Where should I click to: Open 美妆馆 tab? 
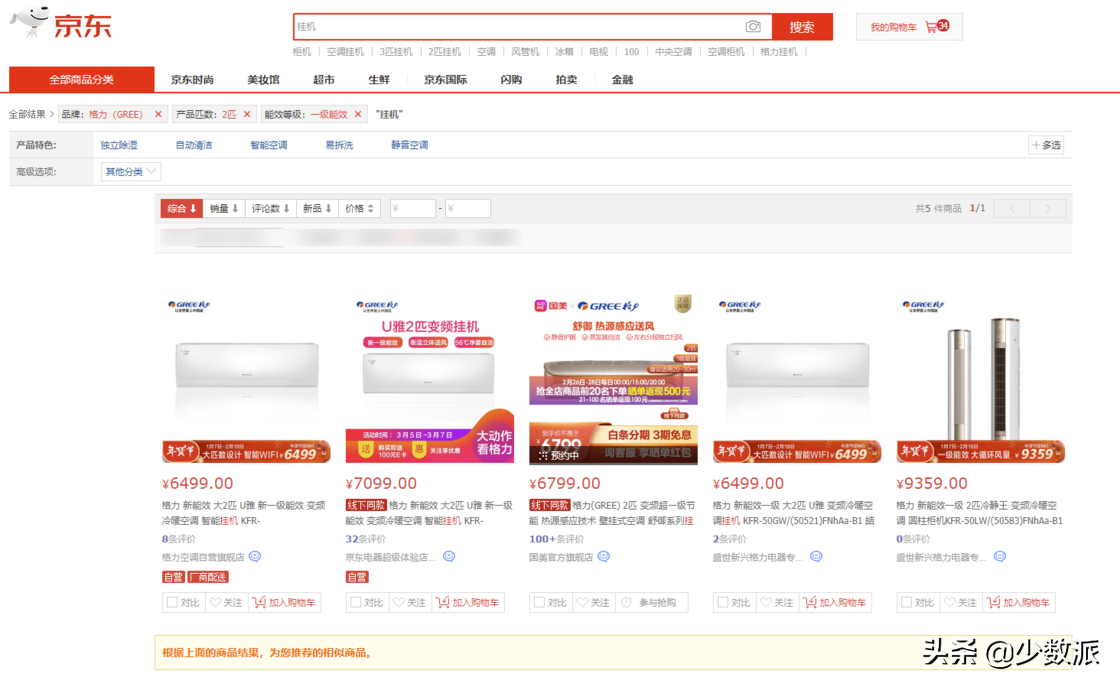coord(264,79)
